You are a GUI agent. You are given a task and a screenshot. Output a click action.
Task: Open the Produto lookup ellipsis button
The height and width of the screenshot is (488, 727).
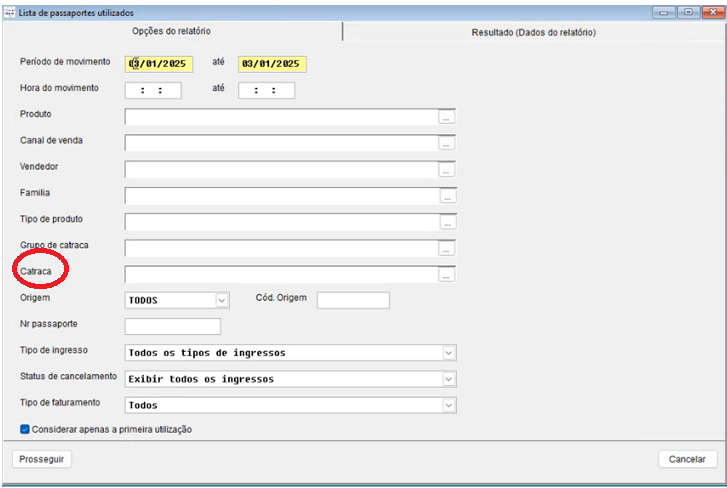(446, 117)
